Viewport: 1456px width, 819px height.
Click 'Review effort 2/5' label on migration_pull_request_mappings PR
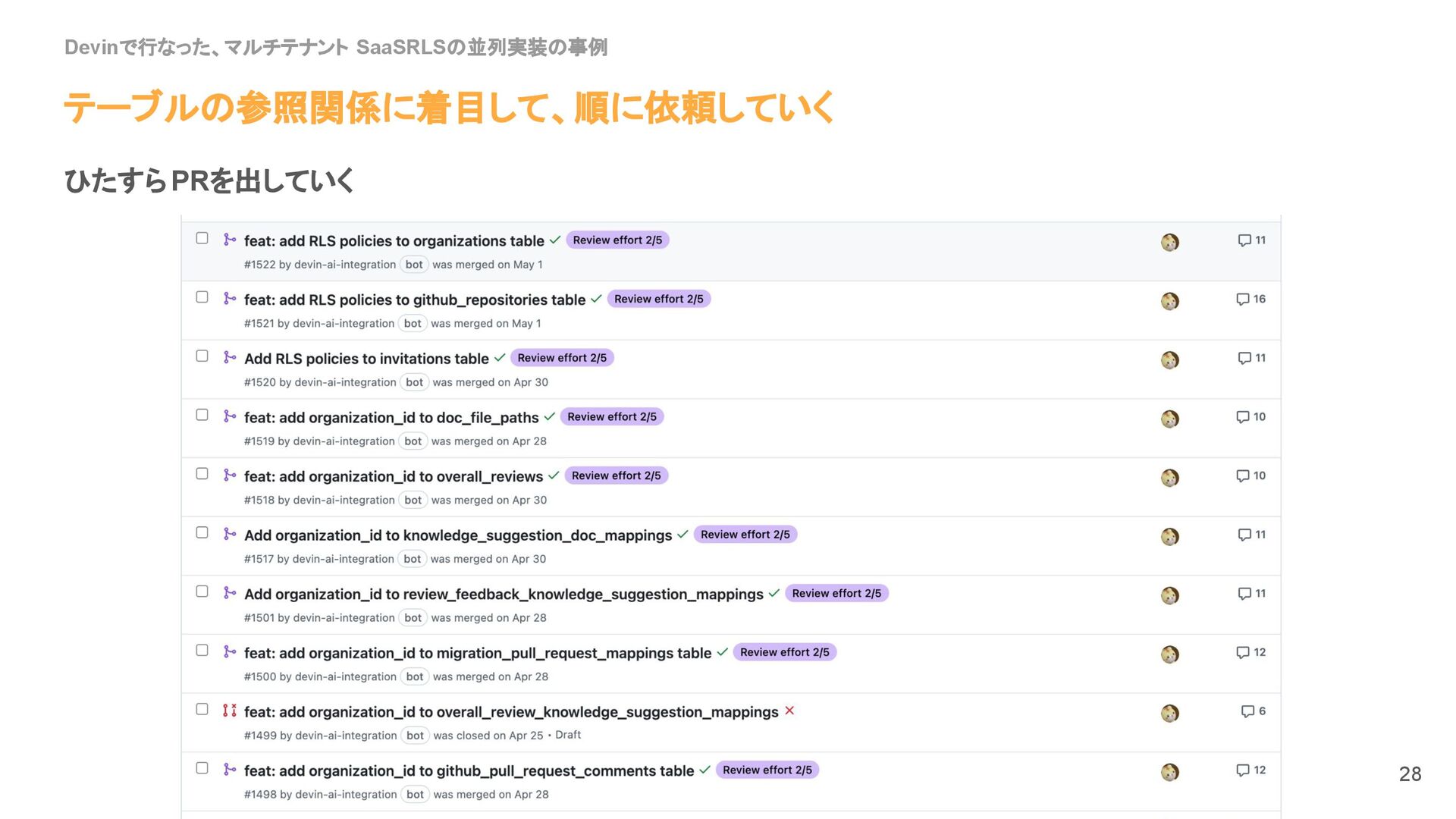click(785, 652)
